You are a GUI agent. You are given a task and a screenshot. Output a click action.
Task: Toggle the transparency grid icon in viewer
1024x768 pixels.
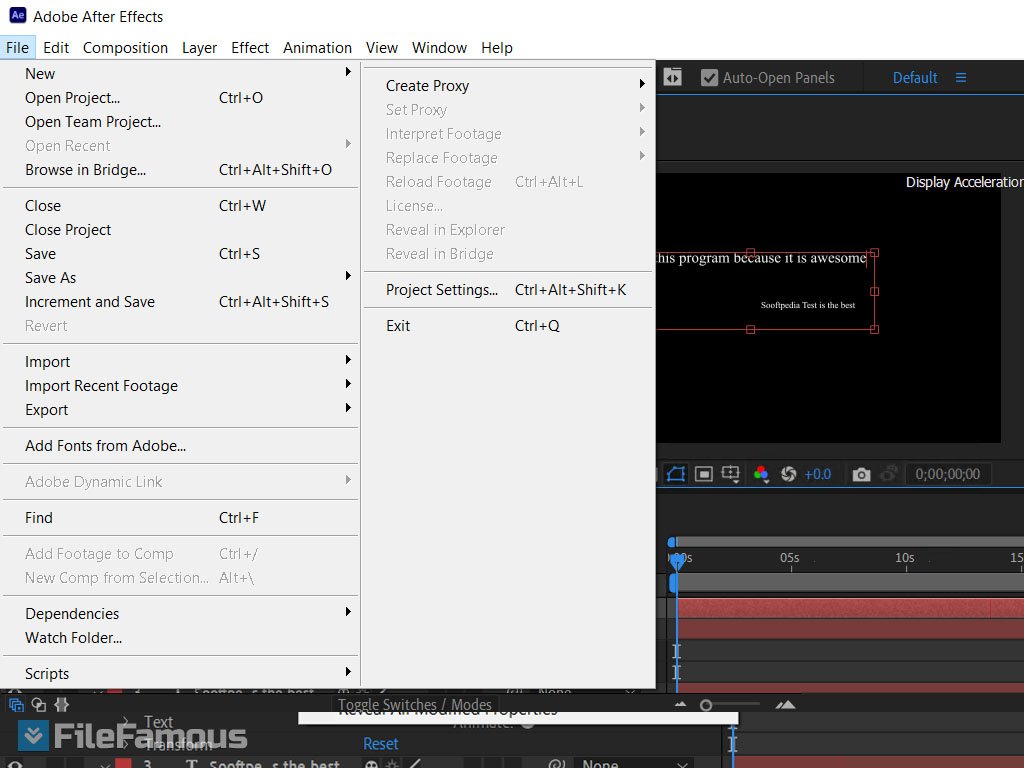pyautogui.click(x=703, y=474)
